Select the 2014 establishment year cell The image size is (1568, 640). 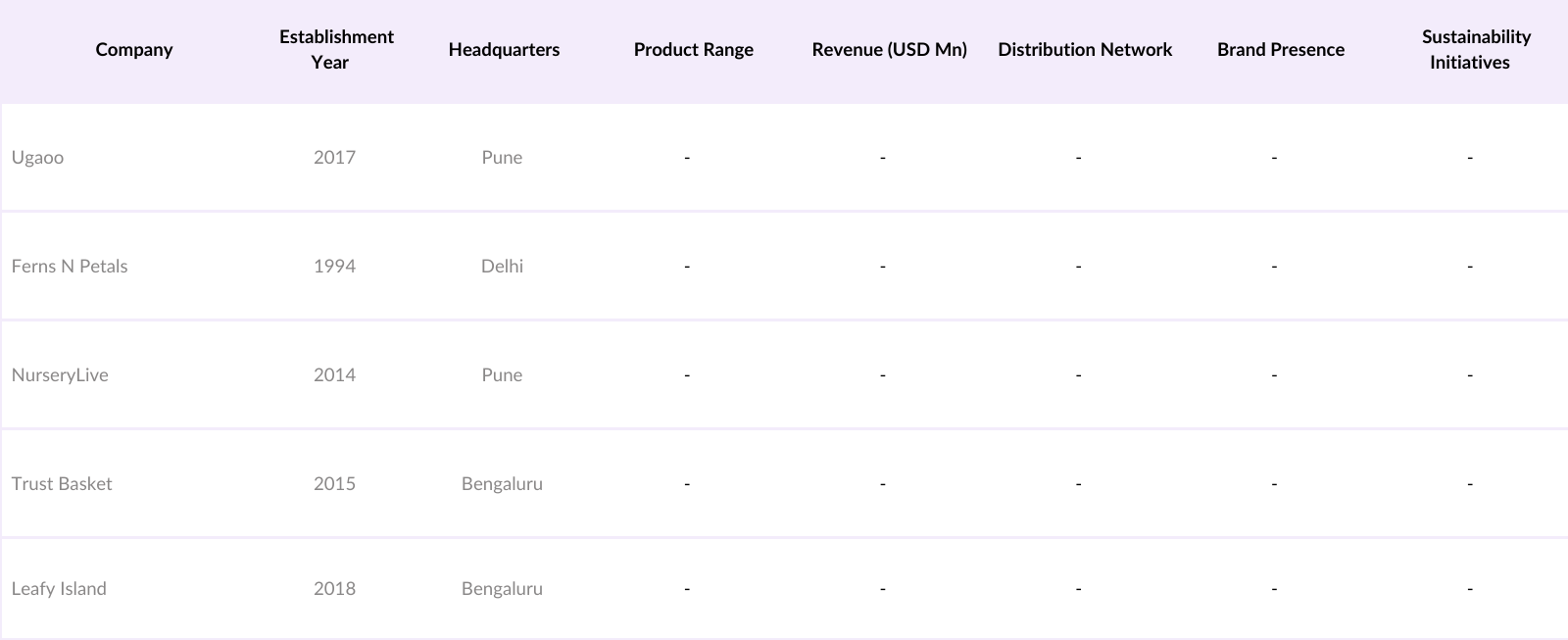pyautogui.click(x=334, y=375)
